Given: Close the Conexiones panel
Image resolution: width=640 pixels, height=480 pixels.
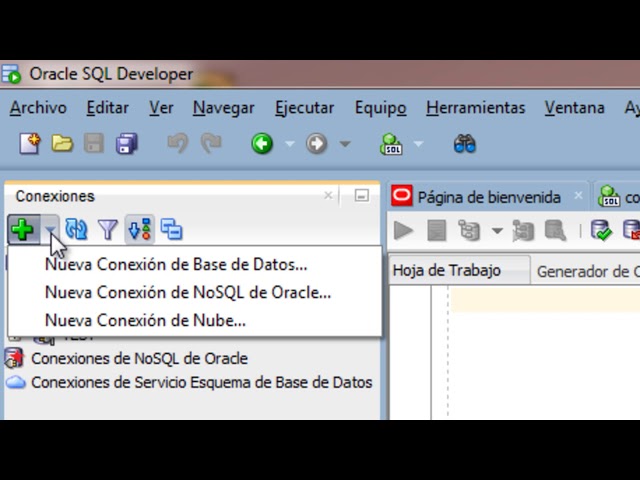Looking at the screenshot, I should coord(328,196).
